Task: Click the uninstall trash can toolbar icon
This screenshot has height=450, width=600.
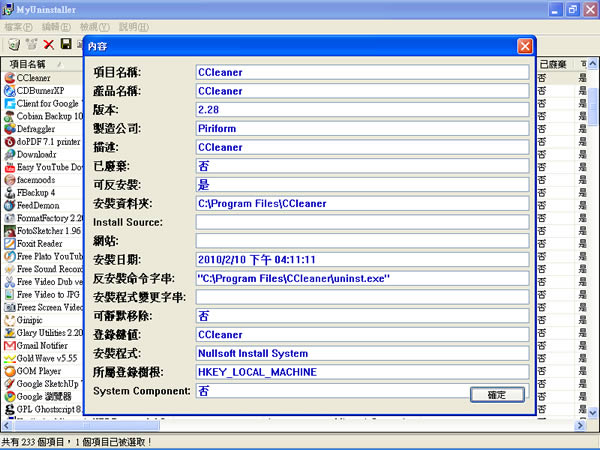Action: point(14,44)
